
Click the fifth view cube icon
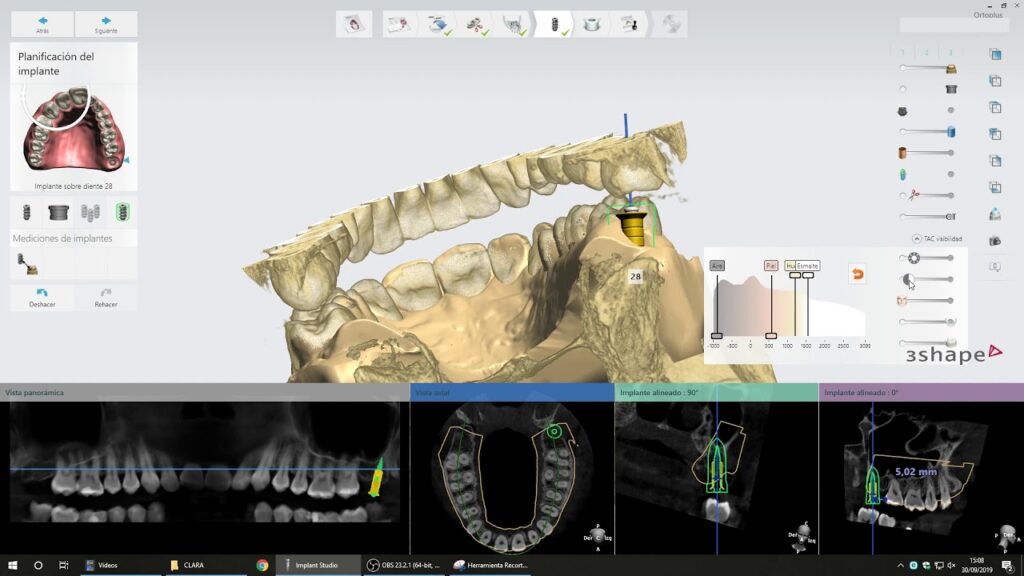[995, 161]
